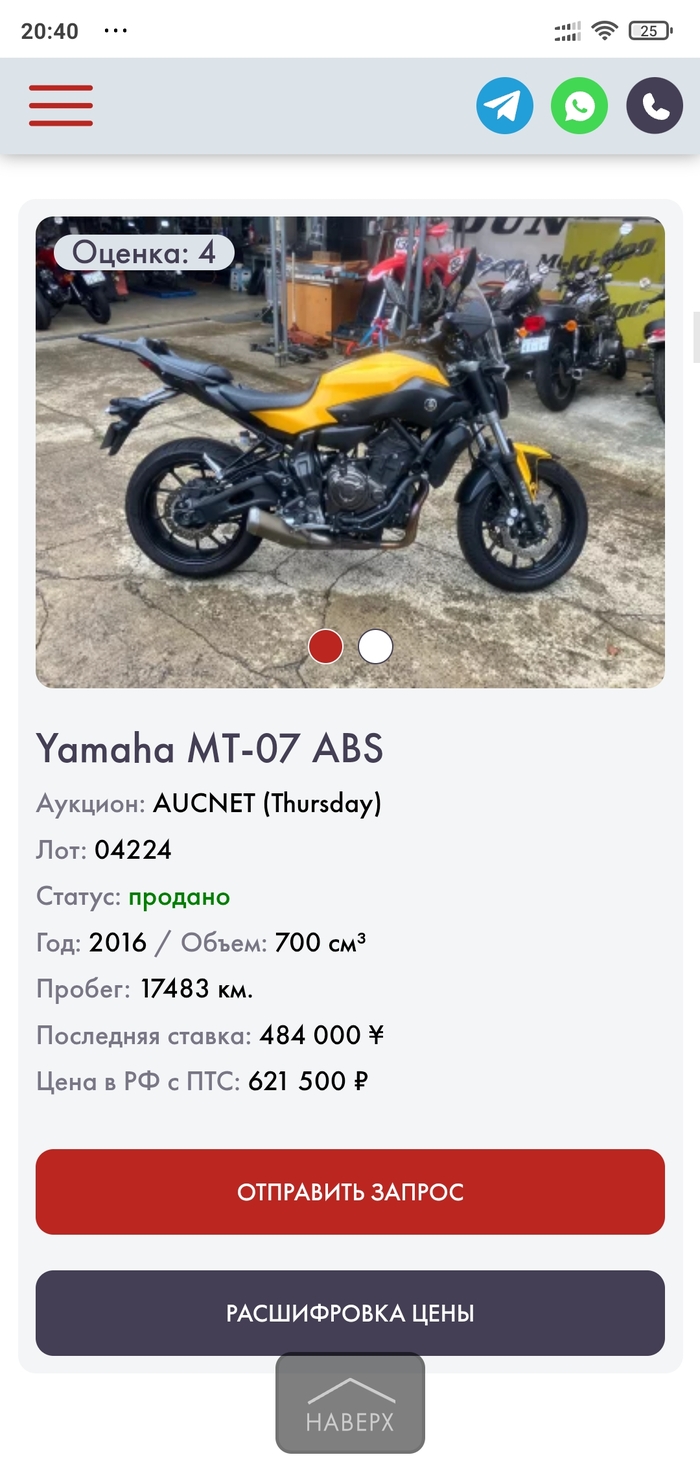Viewport: 700px width, 1457px height.
Task: Tap the 20:40 clock in status bar
Action: point(50,31)
